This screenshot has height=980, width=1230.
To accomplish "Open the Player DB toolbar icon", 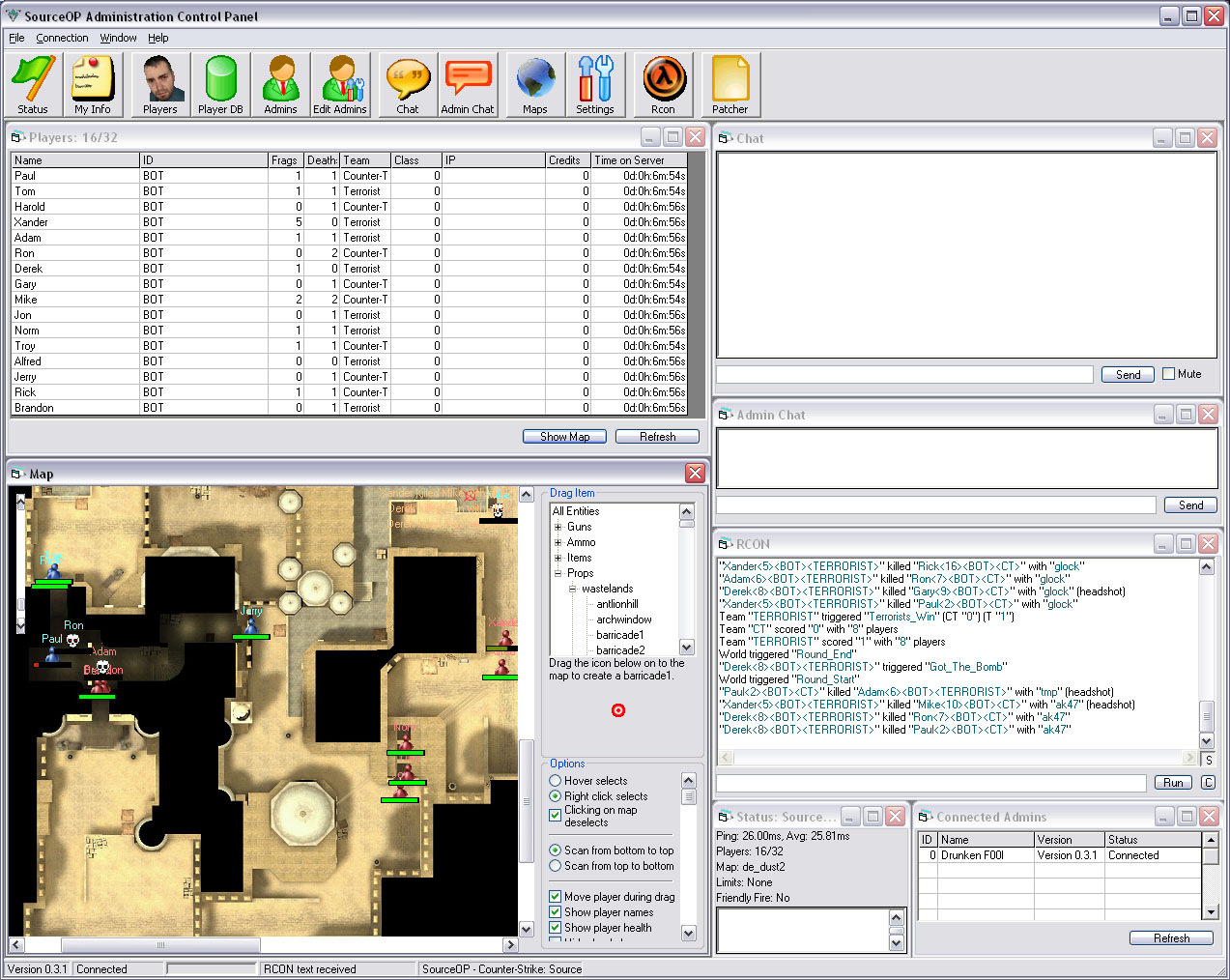I will (220, 85).
